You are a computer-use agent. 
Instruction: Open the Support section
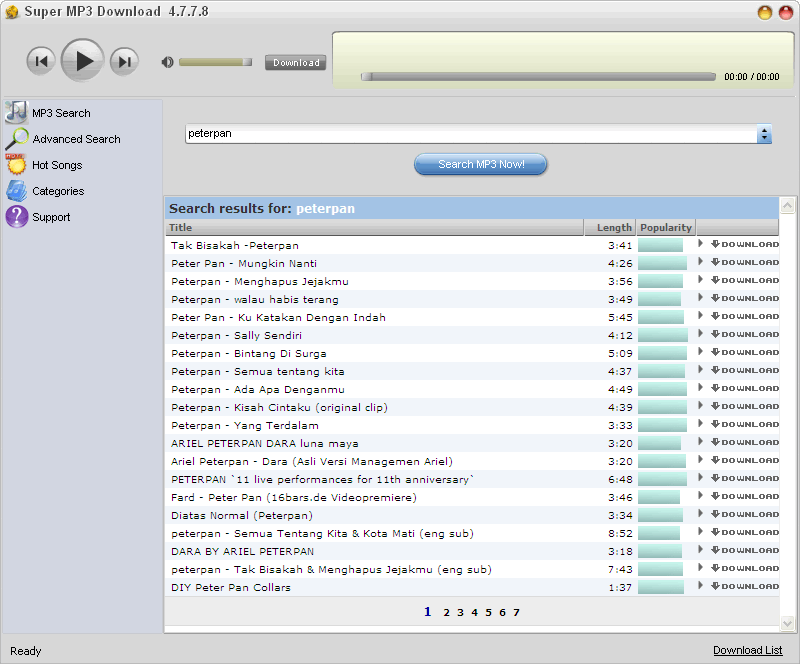coord(51,217)
